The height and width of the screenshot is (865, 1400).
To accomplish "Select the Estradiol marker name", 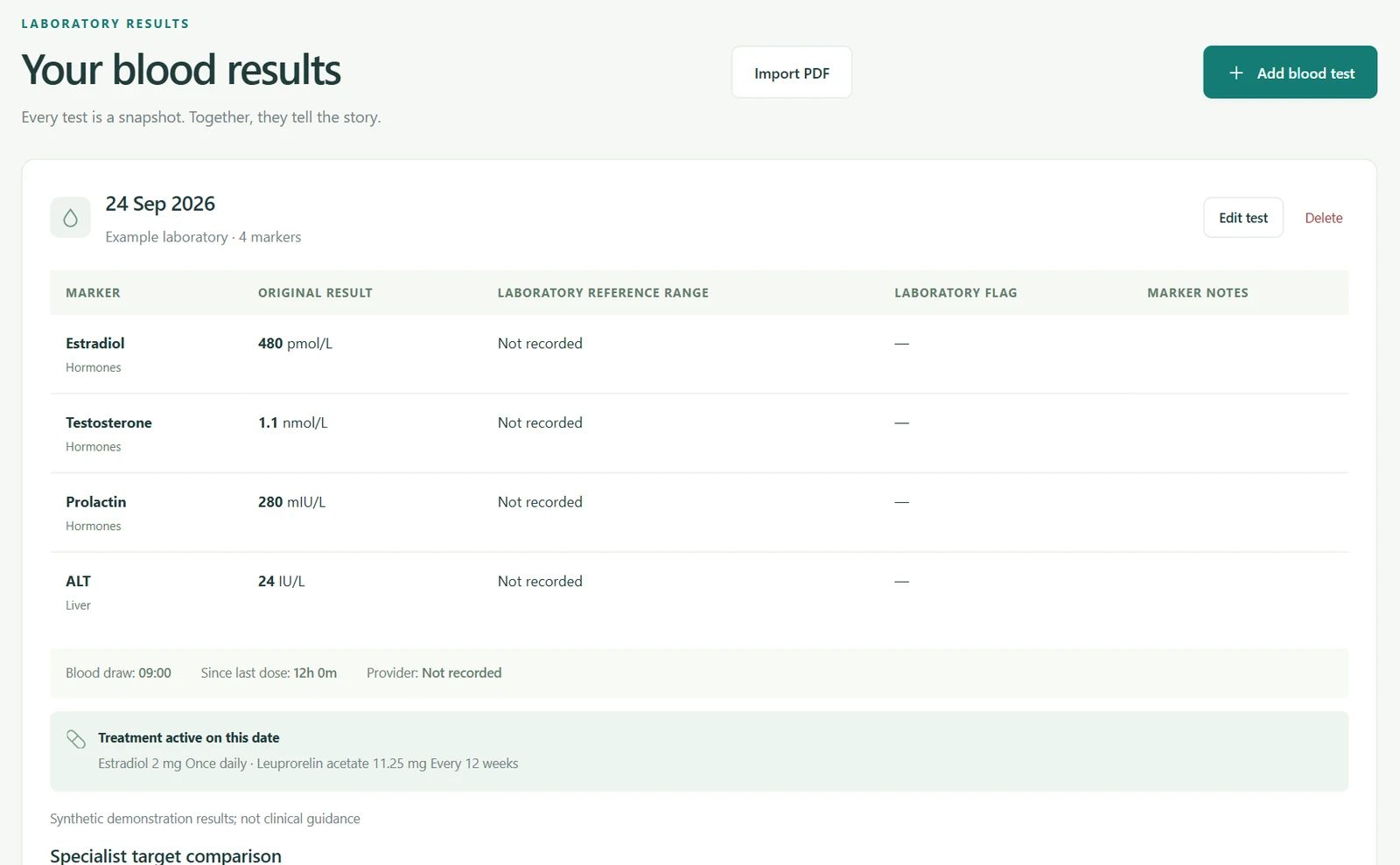I will (94, 343).
